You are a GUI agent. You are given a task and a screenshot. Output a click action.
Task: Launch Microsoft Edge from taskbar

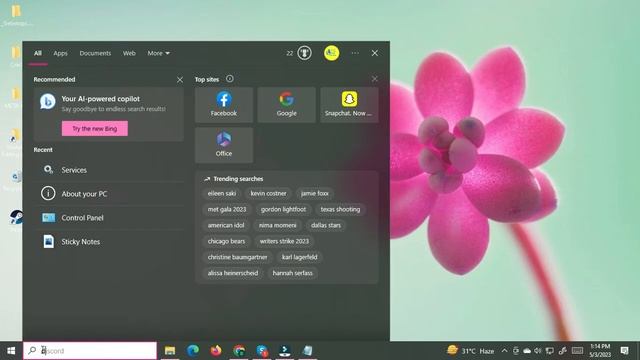pyautogui.click(x=193, y=351)
